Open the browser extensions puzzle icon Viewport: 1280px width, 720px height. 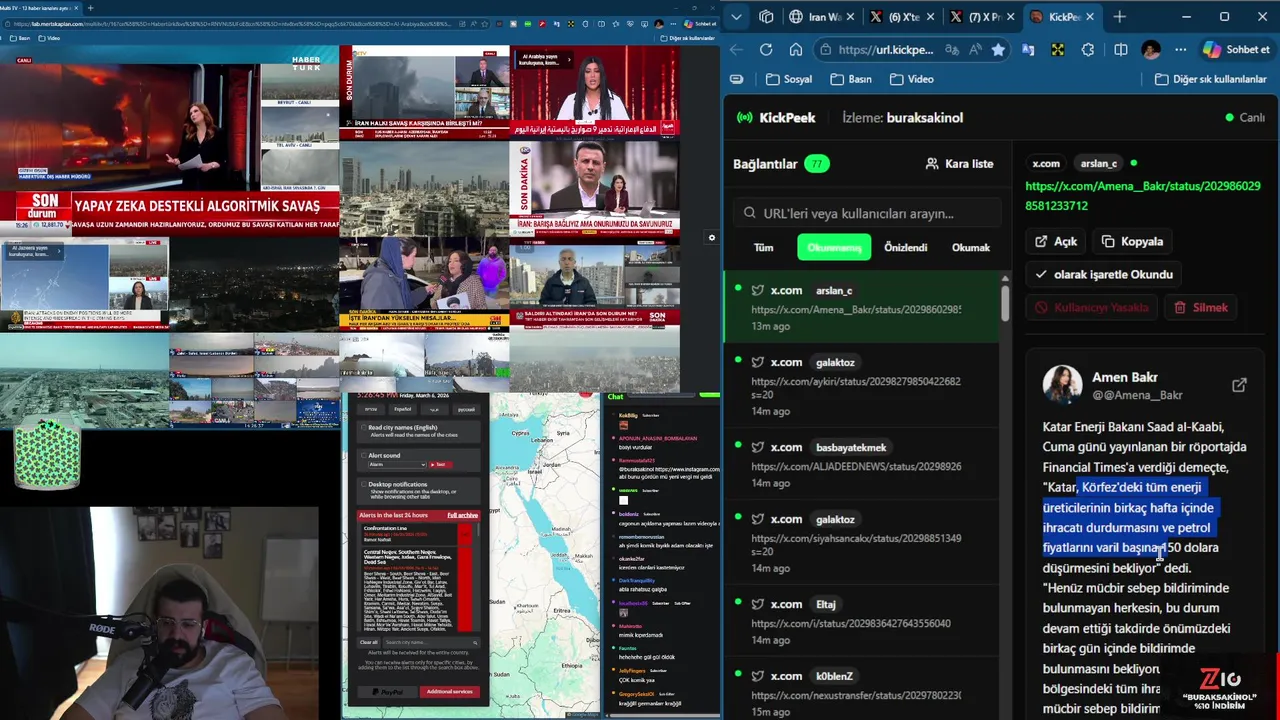(x=1088, y=49)
